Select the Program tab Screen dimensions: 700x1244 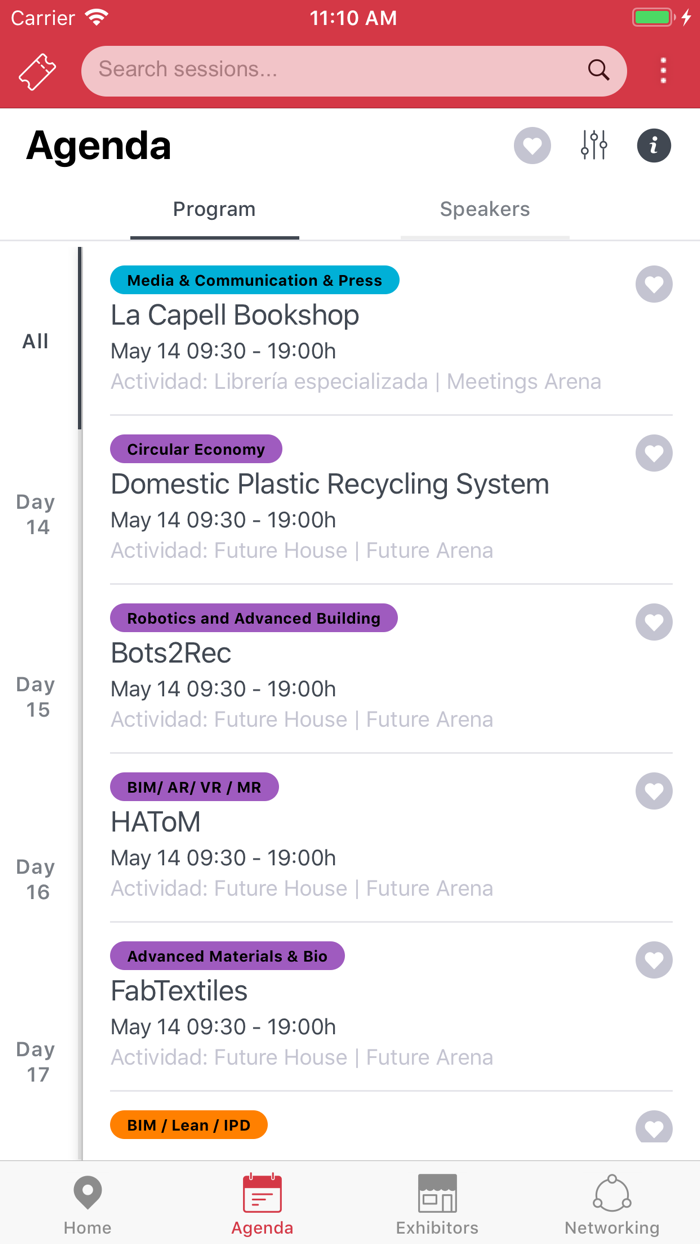tap(214, 209)
